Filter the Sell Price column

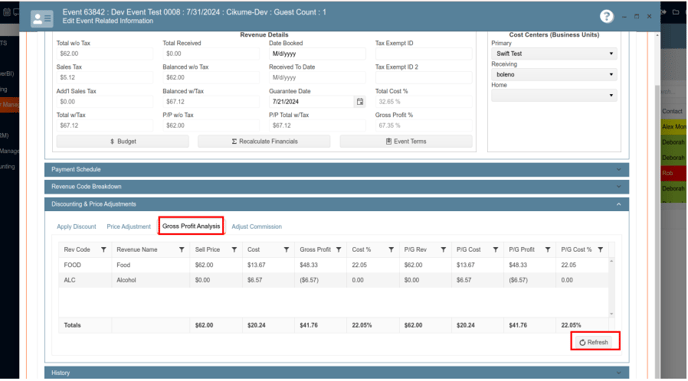[234, 250]
